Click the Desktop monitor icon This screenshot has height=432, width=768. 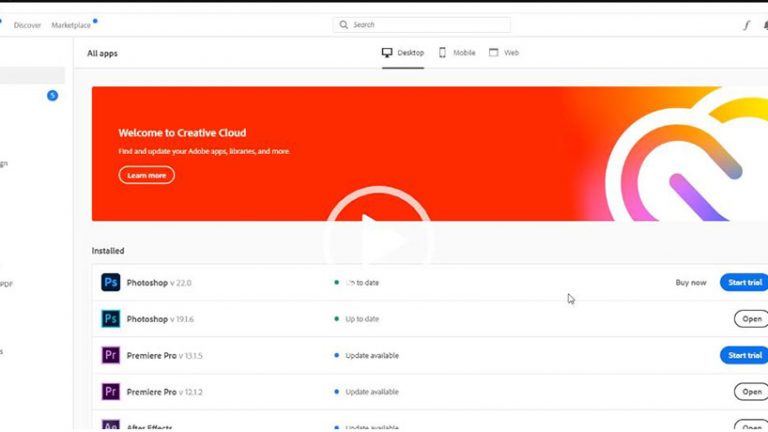(x=387, y=52)
